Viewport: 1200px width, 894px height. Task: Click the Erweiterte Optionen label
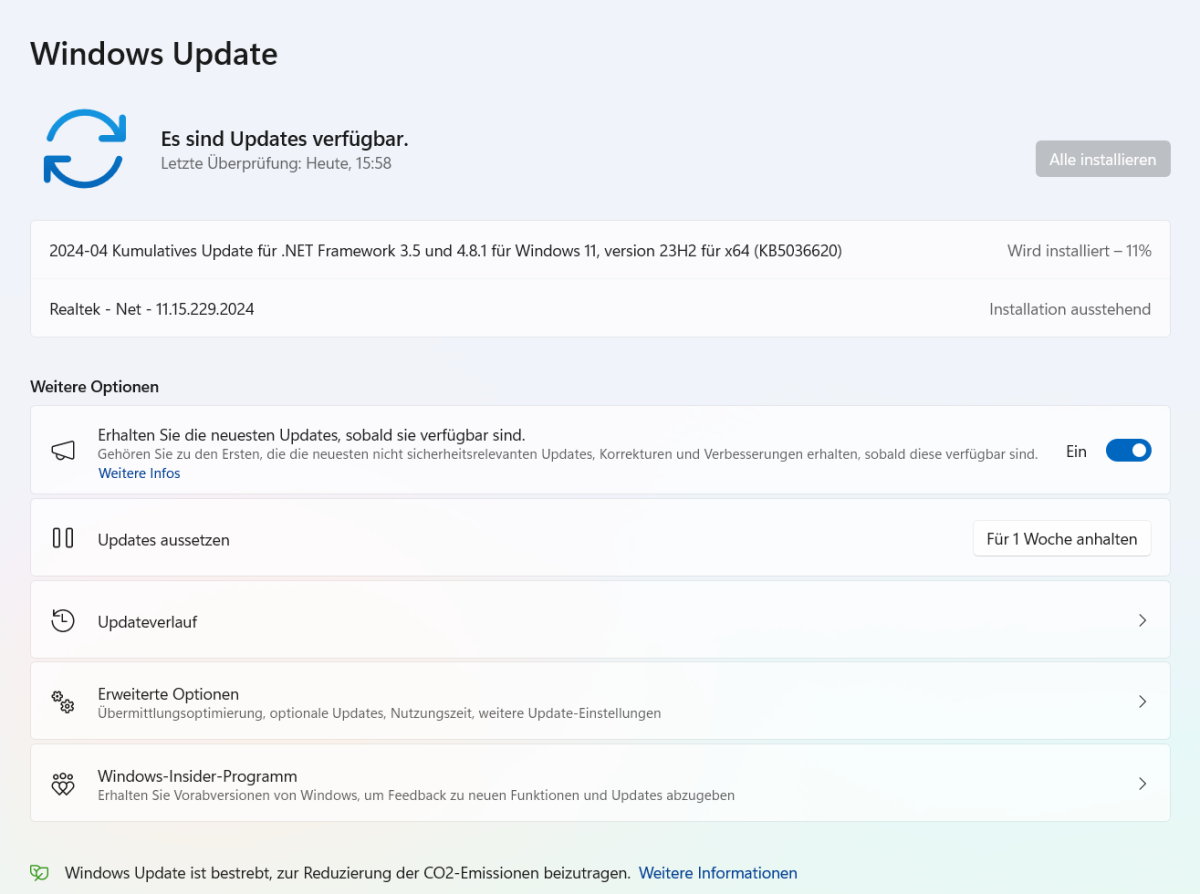coord(168,694)
